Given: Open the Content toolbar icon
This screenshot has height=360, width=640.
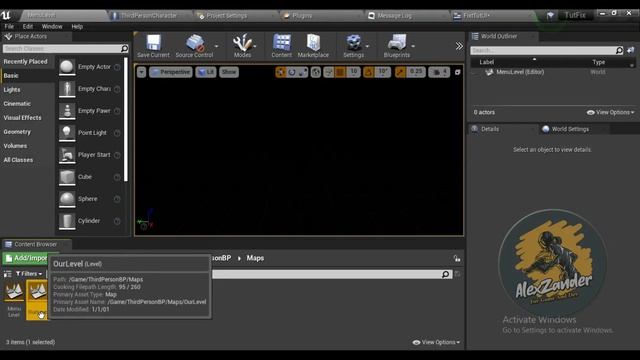Looking at the screenshot, I should click(282, 46).
